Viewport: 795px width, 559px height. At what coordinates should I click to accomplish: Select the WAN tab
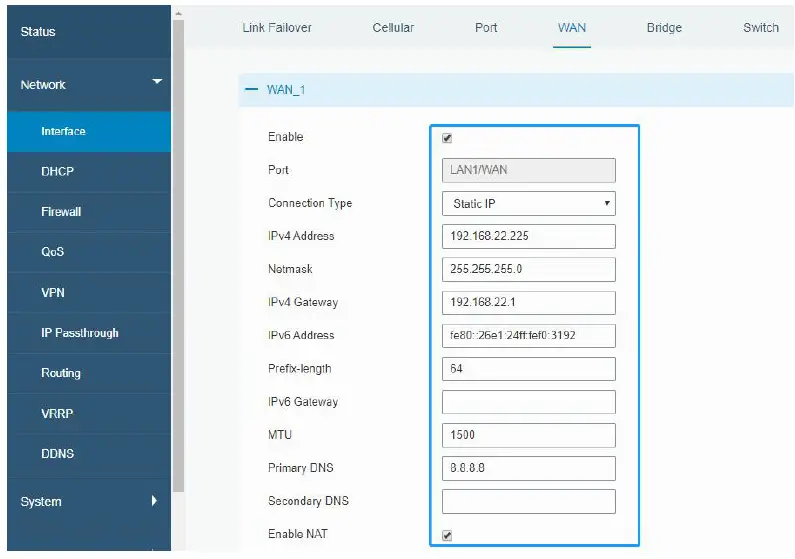click(x=572, y=28)
